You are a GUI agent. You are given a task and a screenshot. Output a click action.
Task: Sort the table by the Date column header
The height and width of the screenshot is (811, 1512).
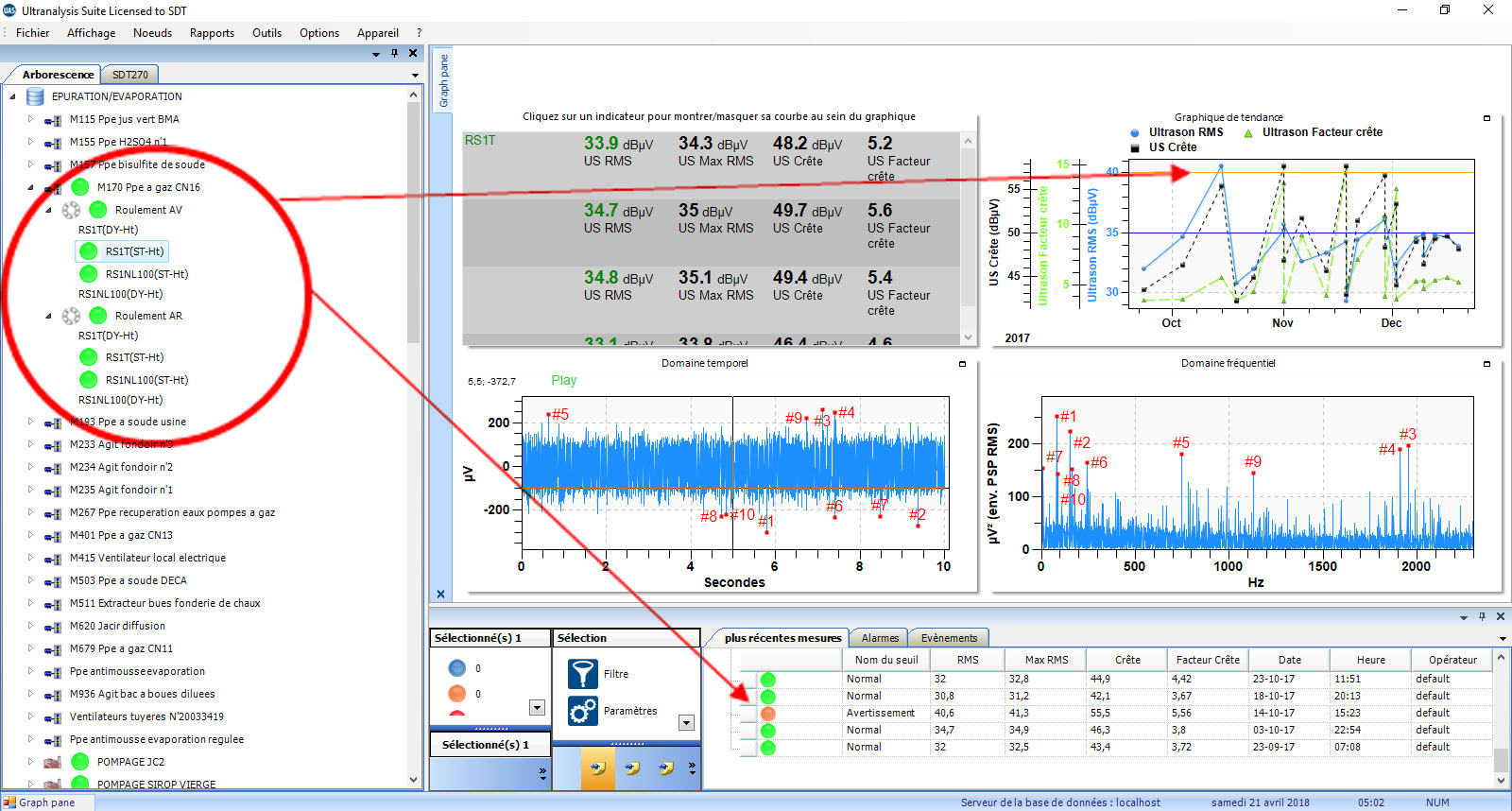click(x=1290, y=660)
